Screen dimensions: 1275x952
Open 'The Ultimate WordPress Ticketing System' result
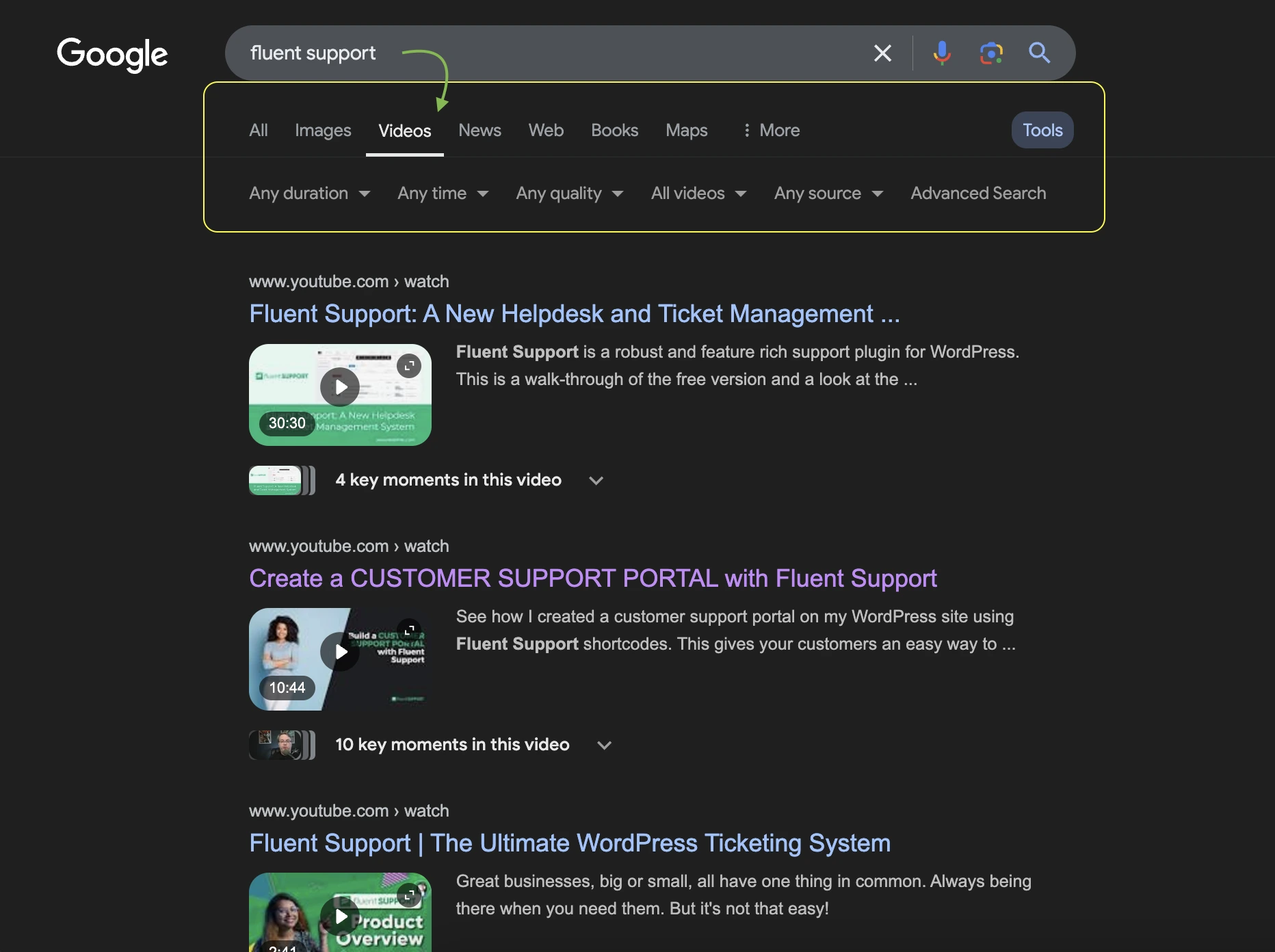570,843
